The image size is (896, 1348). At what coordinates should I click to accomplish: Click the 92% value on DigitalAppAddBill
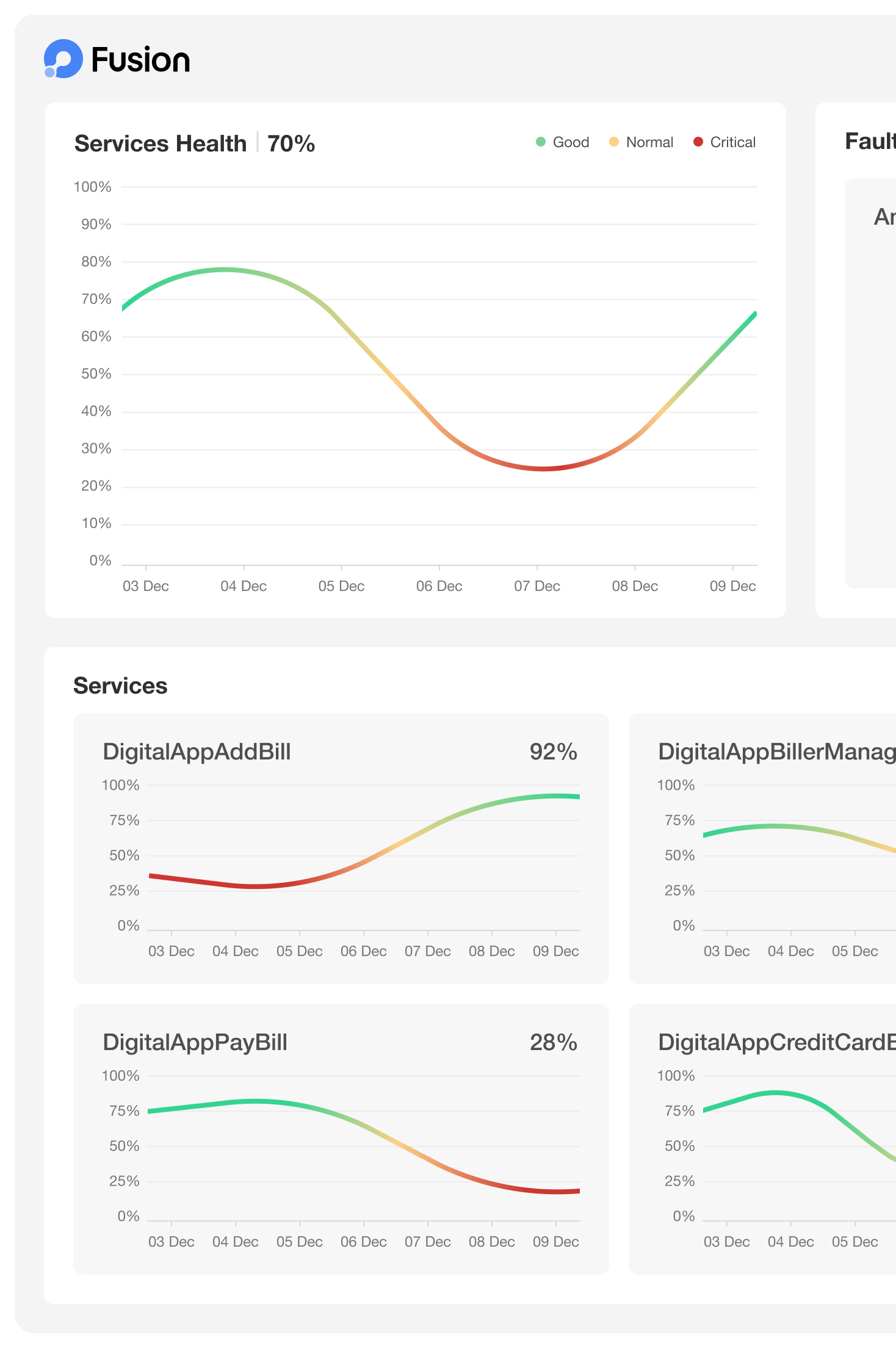click(553, 752)
